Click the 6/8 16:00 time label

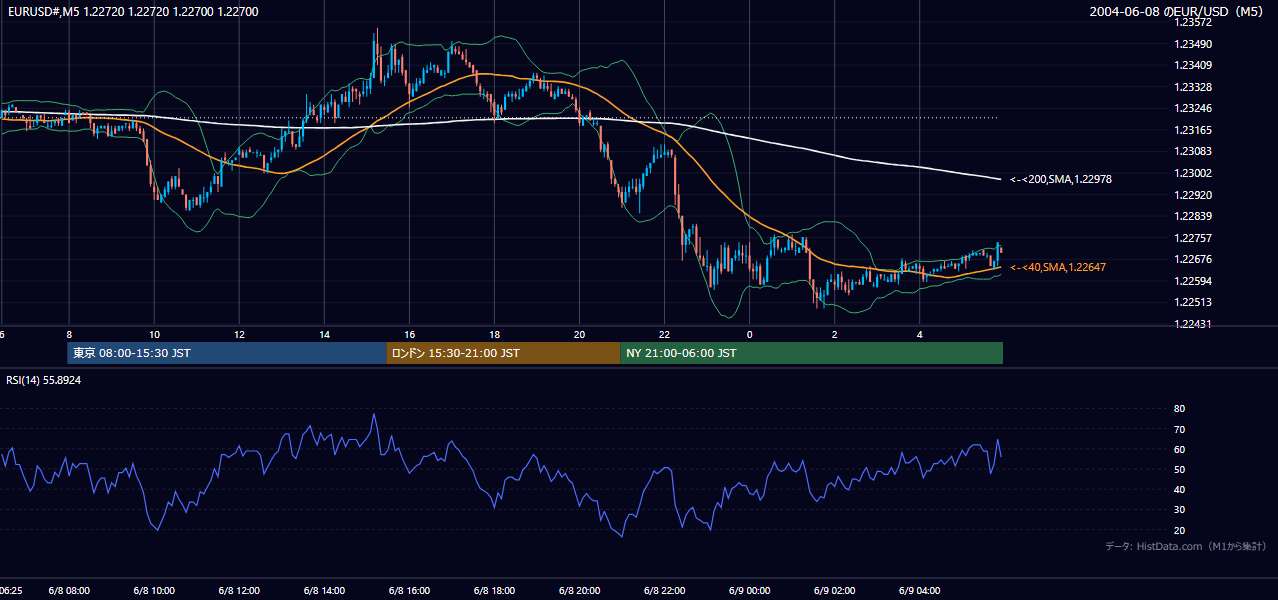click(x=409, y=591)
